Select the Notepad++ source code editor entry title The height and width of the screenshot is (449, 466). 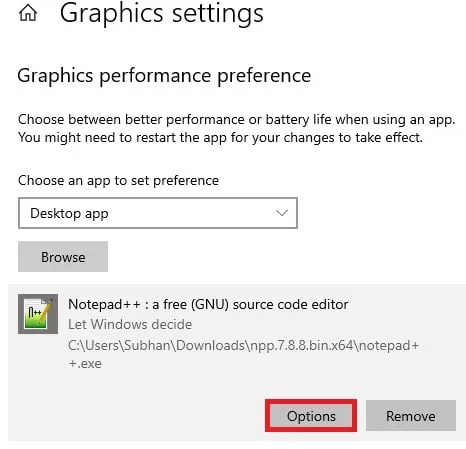click(x=208, y=304)
